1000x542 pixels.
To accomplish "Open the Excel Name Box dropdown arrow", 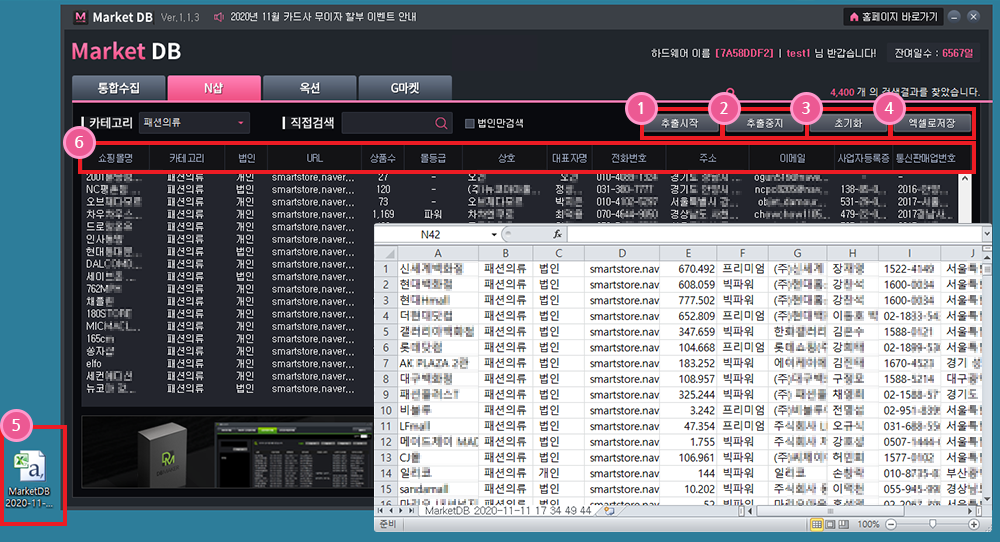I will click(x=494, y=235).
